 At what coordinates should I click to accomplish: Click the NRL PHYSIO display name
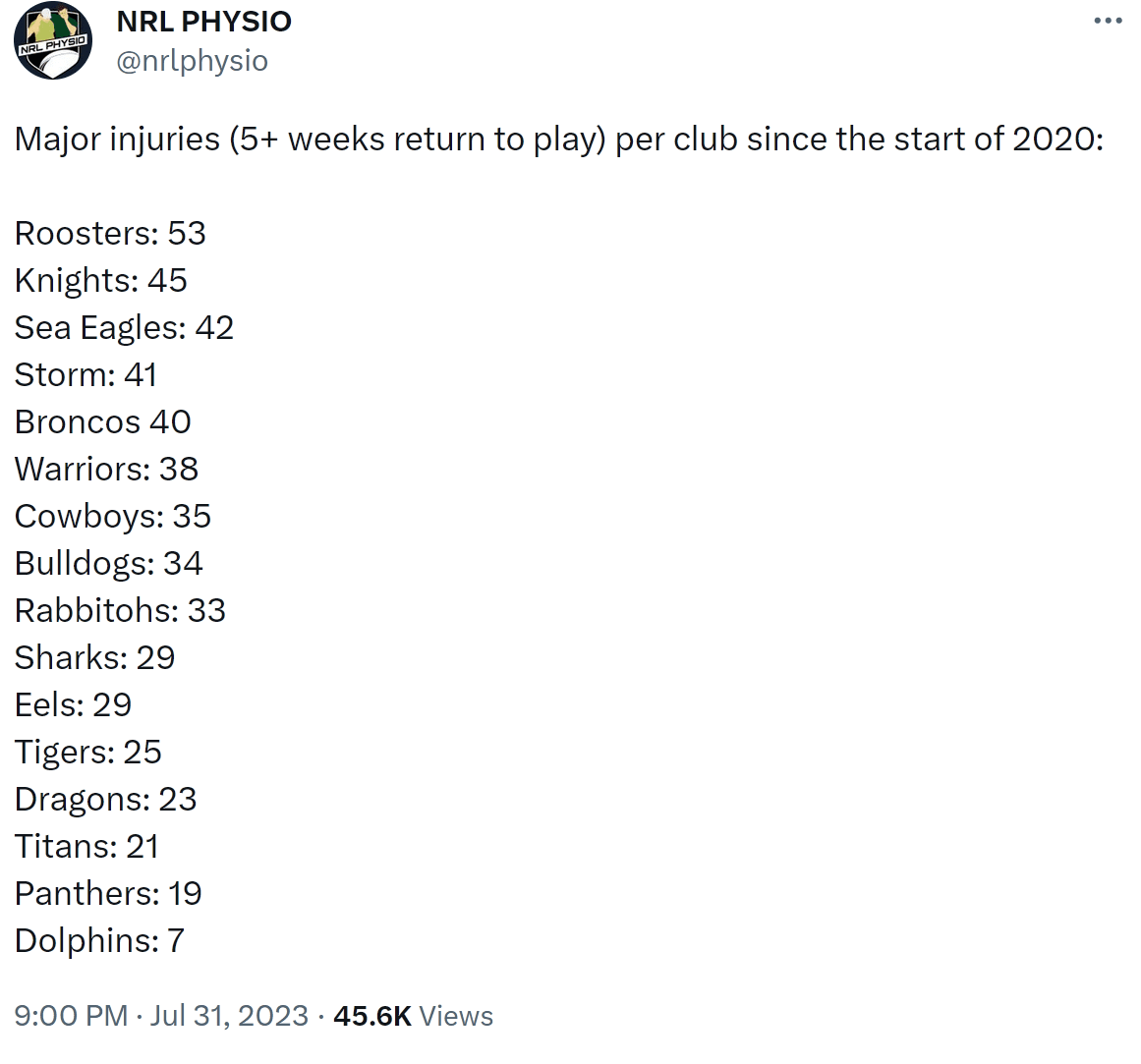(x=203, y=22)
